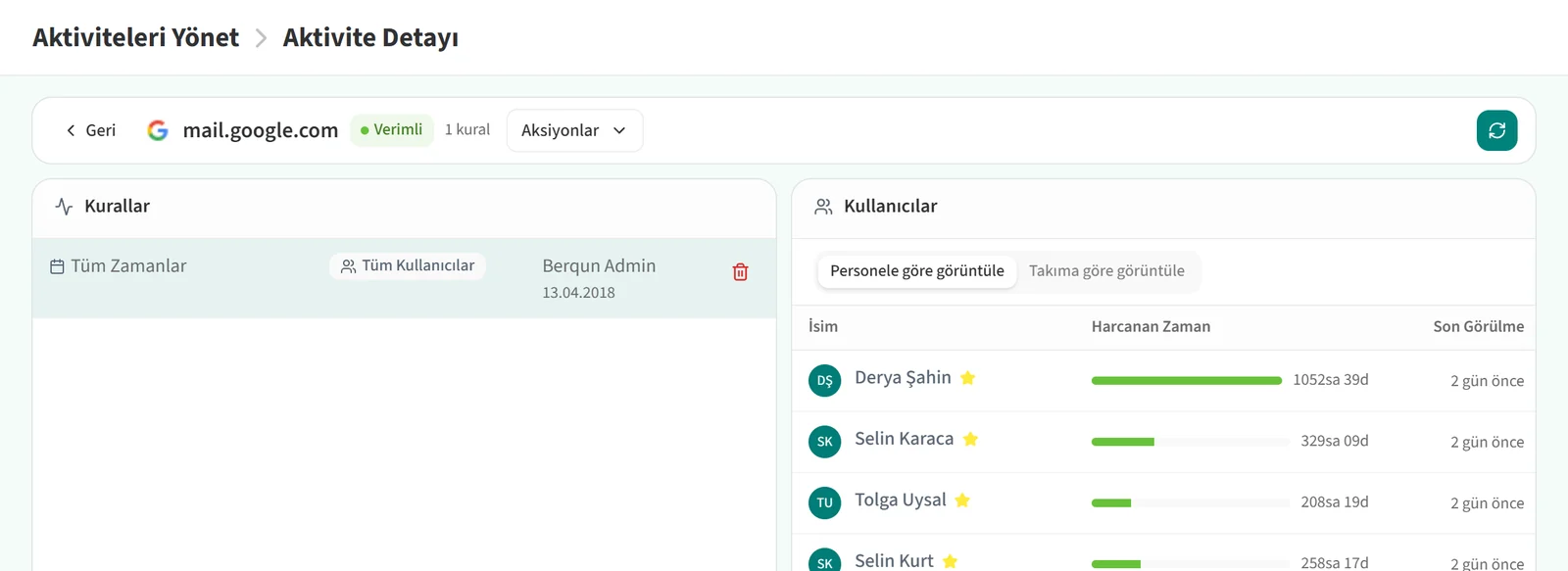The image size is (1568, 571).
Task: Click the 1052sa 39d time value
Action: (1331, 380)
